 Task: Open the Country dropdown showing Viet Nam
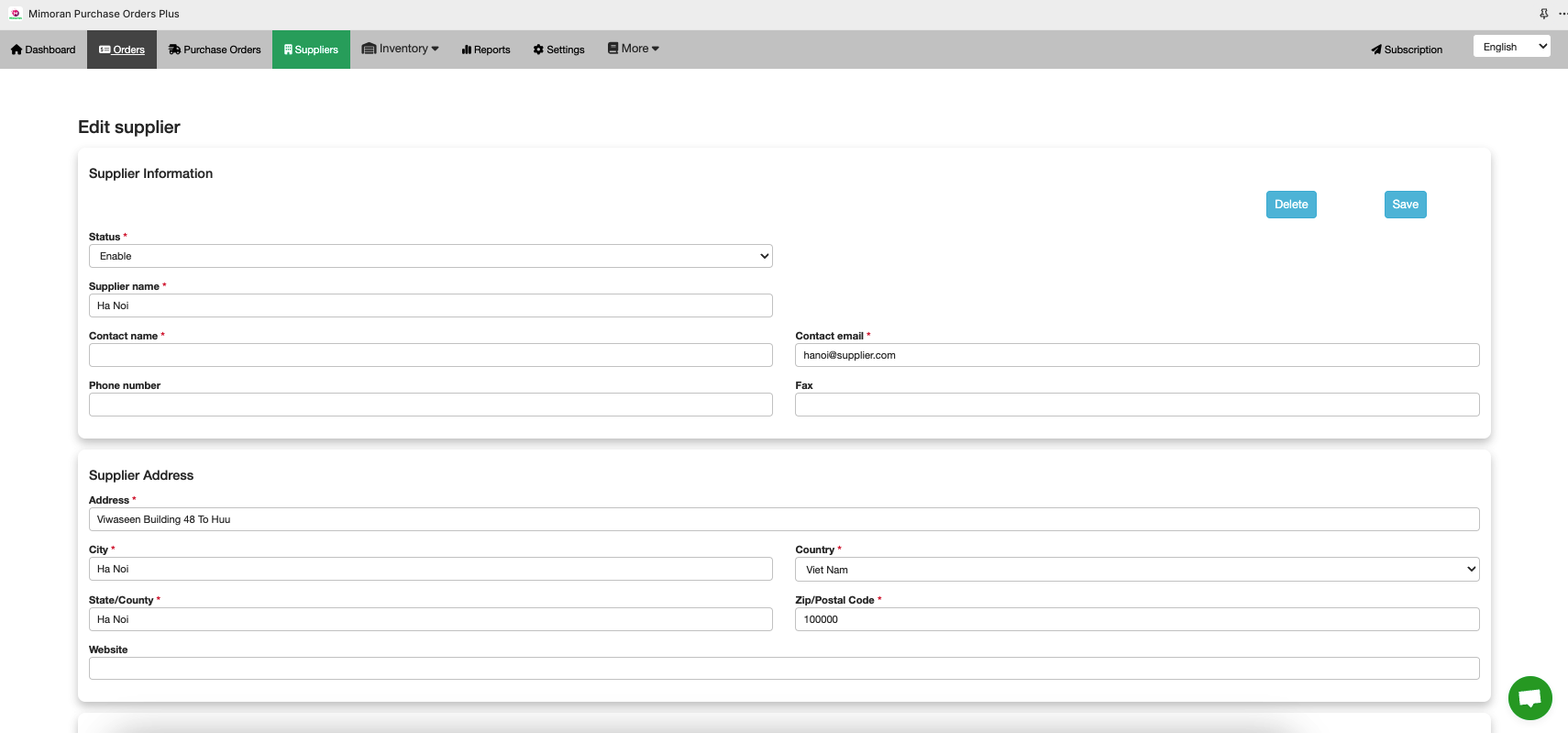coord(1137,570)
